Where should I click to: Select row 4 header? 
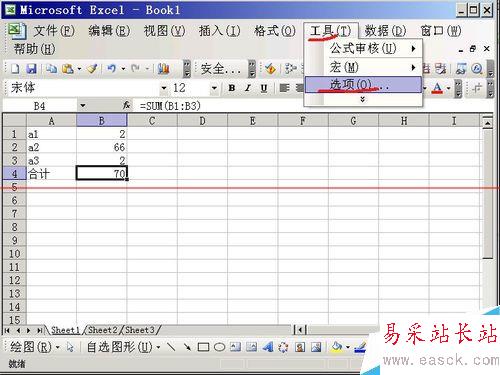pyautogui.click(x=14, y=174)
